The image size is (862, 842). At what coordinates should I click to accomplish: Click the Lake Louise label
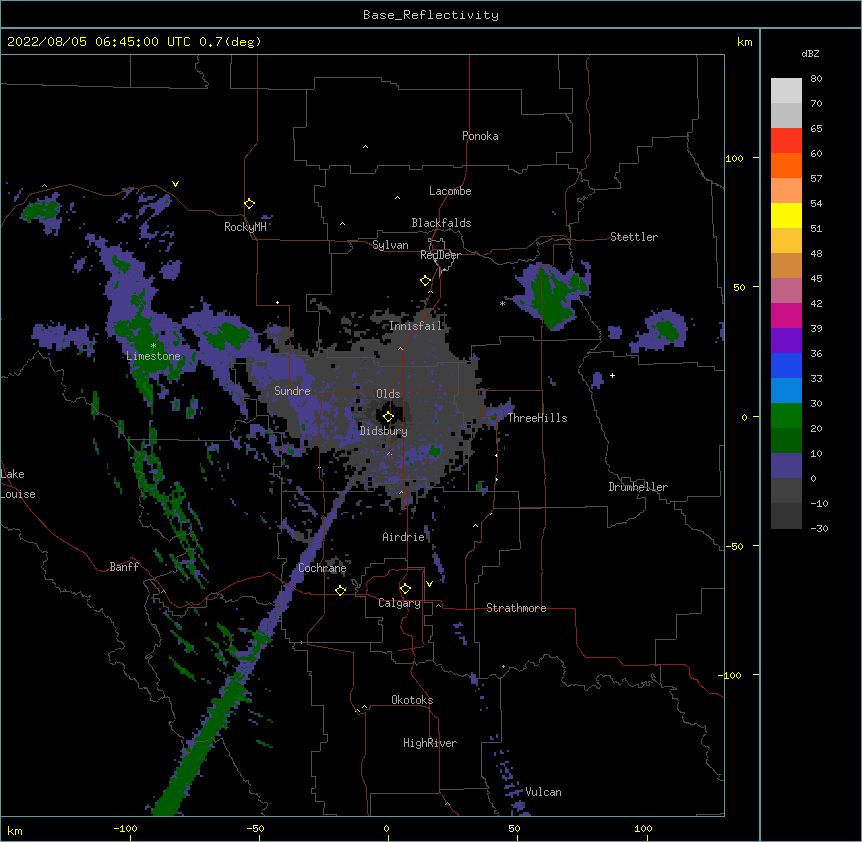[17, 484]
